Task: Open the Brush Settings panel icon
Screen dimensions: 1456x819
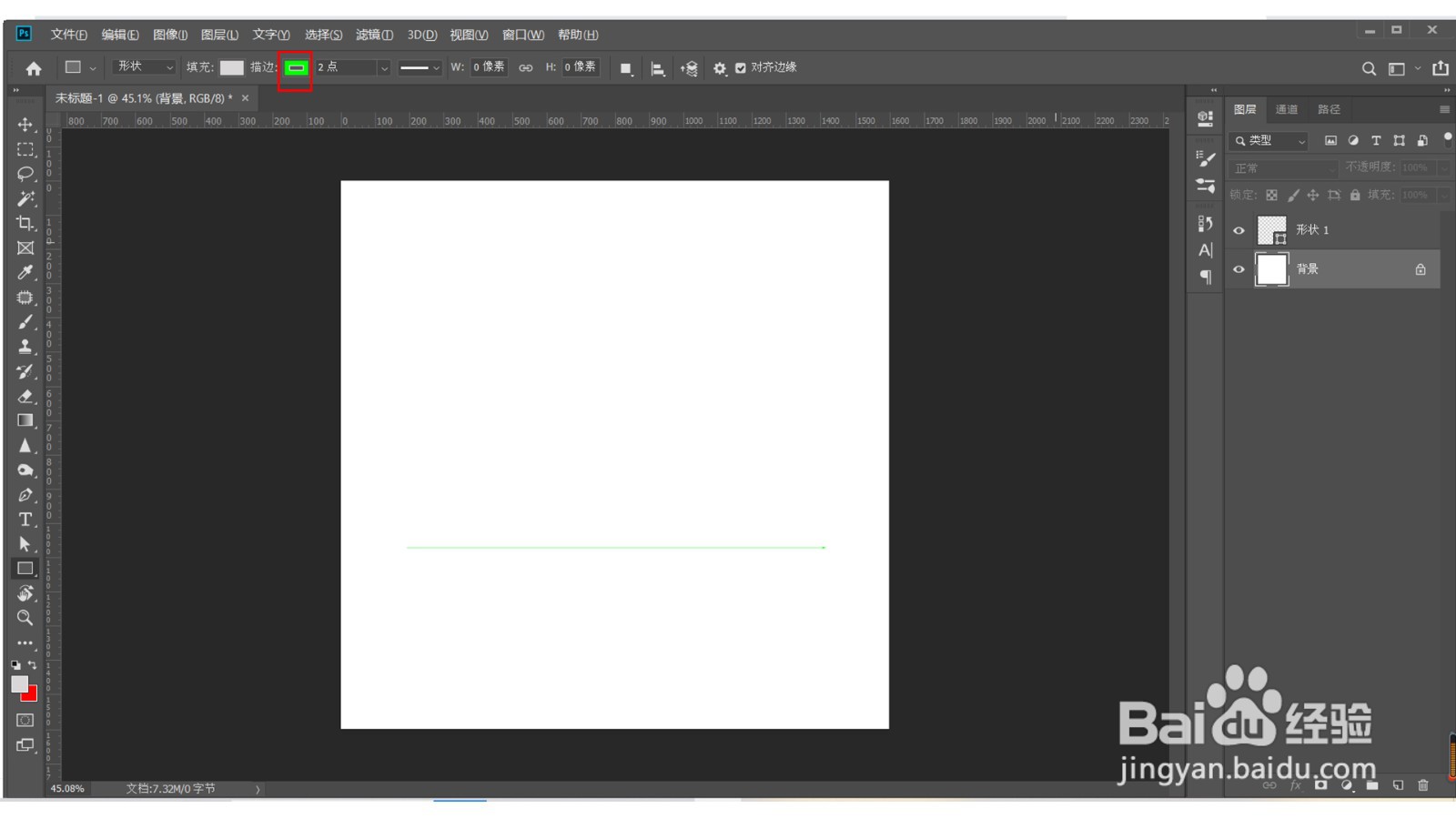Action: [x=1206, y=157]
